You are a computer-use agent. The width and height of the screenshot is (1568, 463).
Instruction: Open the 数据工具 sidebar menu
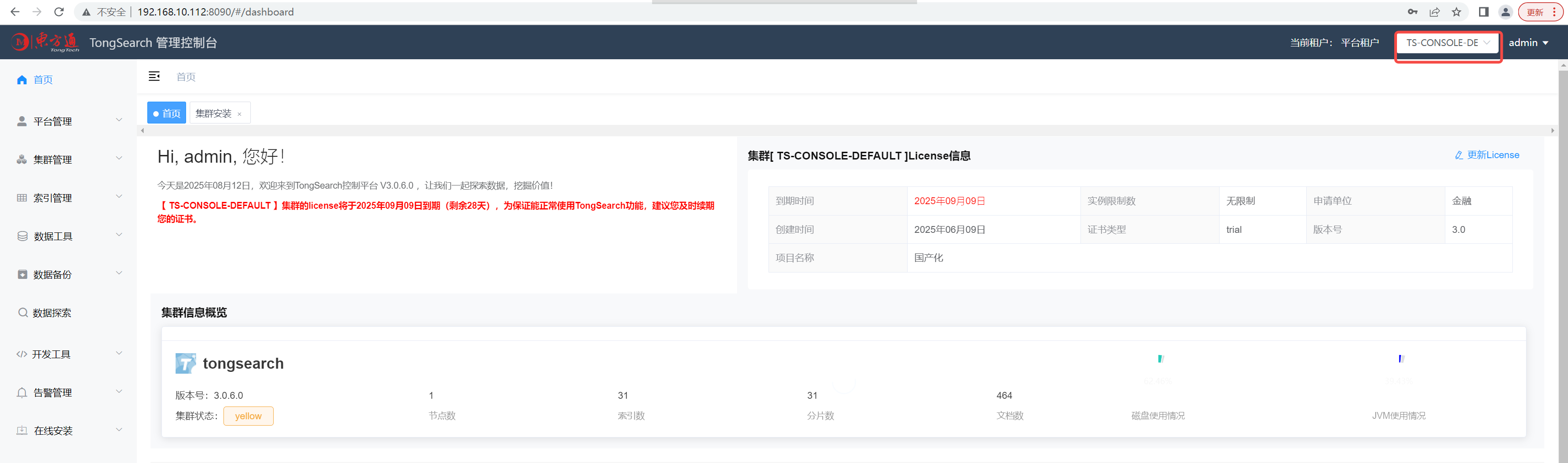tap(68, 236)
